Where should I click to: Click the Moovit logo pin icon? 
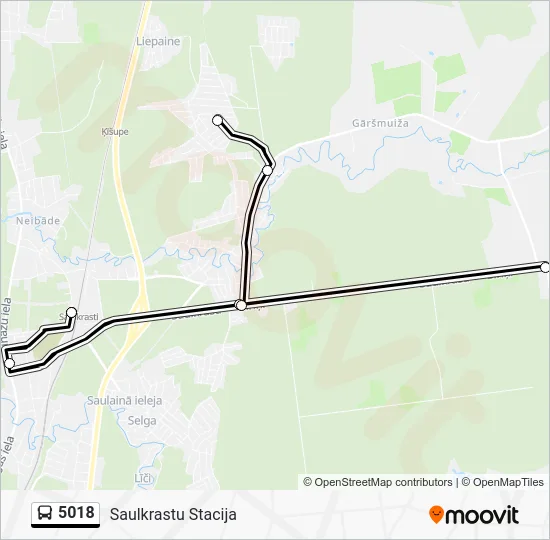pyautogui.click(x=436, y=515)
